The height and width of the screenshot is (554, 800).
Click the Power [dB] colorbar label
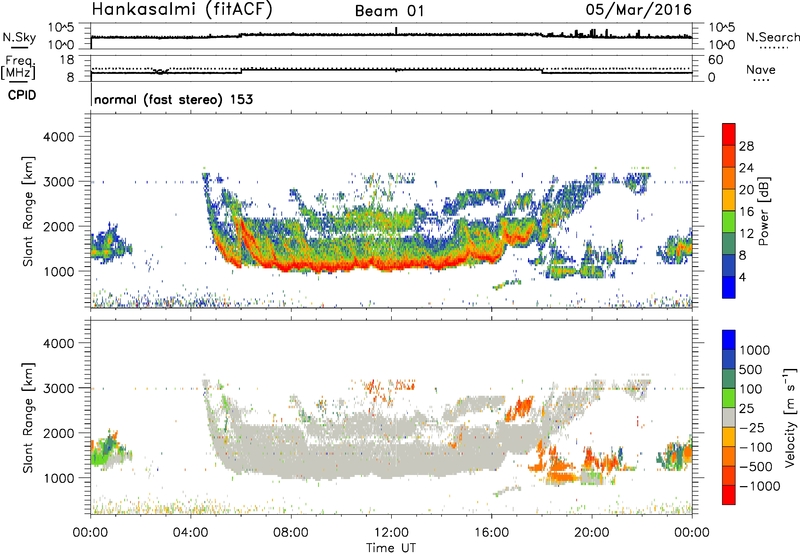[763, 211]
